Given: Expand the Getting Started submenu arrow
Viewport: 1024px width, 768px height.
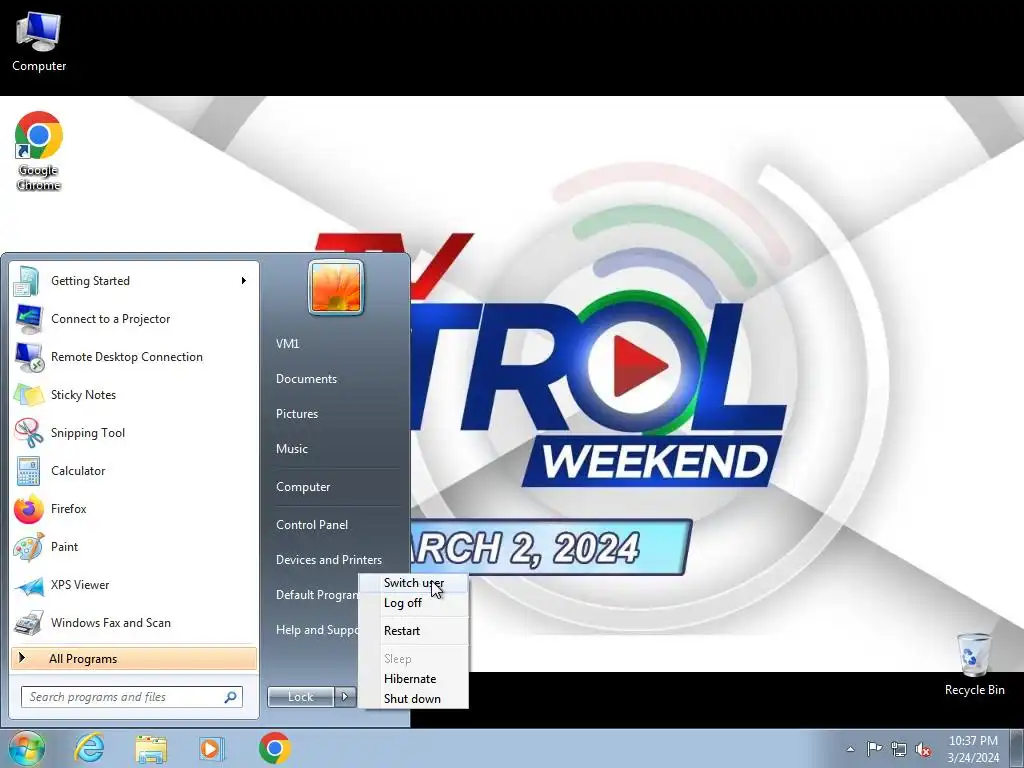Looking at the screenshot, I should click(x=244, y=281).
